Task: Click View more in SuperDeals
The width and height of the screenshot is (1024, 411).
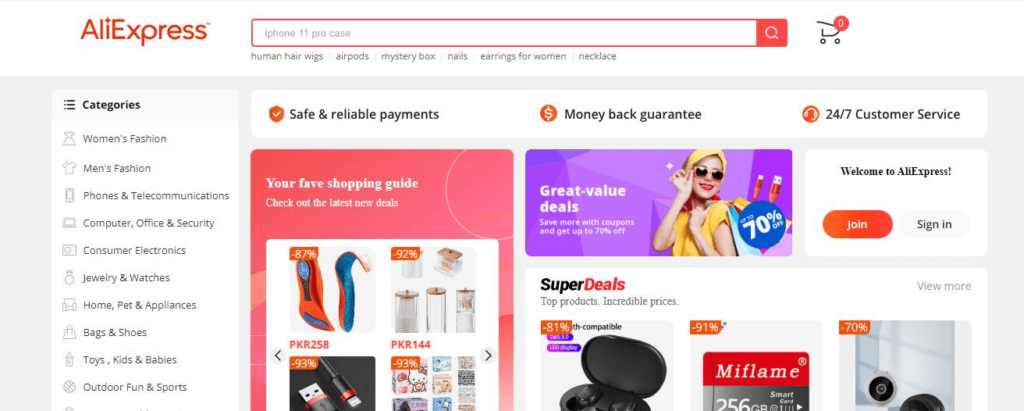Action: pyautogui.click(x=944, y=286)
